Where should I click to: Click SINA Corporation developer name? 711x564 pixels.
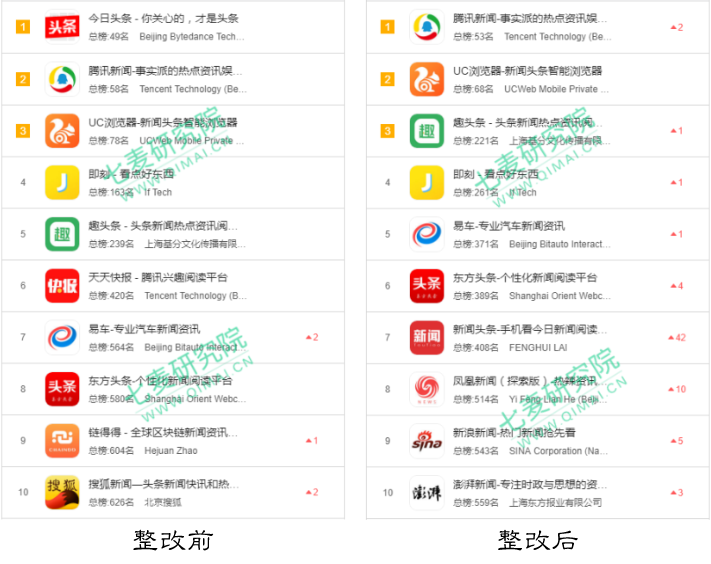pos(558,451)
